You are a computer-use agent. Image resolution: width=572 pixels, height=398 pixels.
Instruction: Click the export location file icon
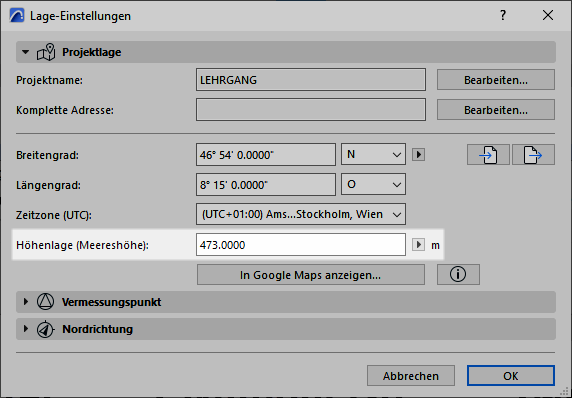point(533,155)
